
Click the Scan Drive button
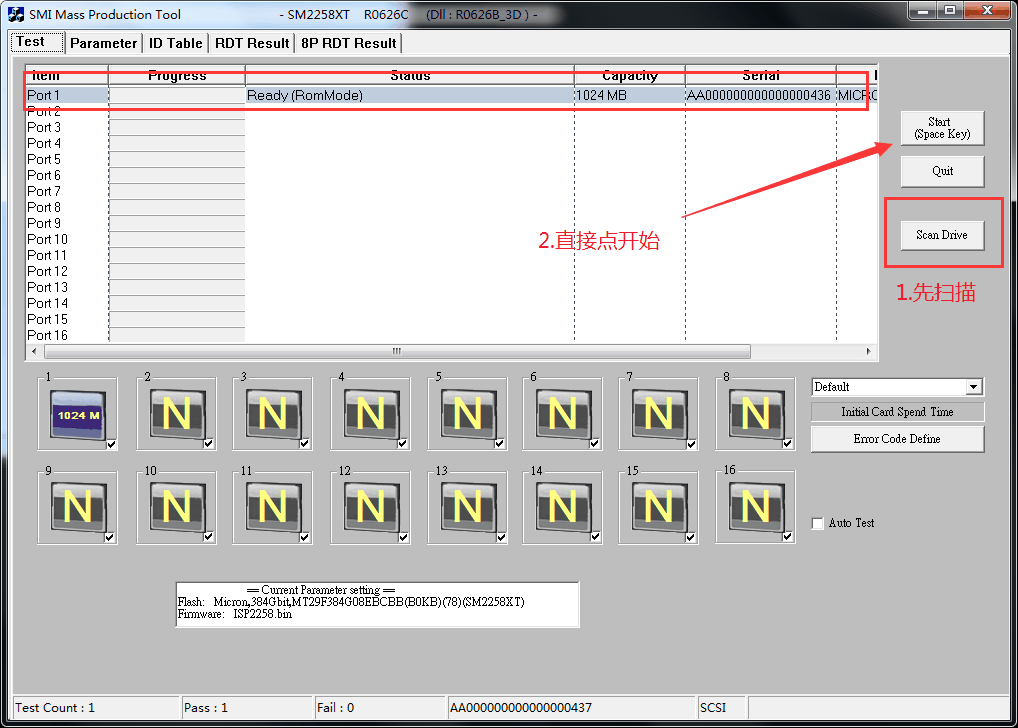(x=942, y=235)
